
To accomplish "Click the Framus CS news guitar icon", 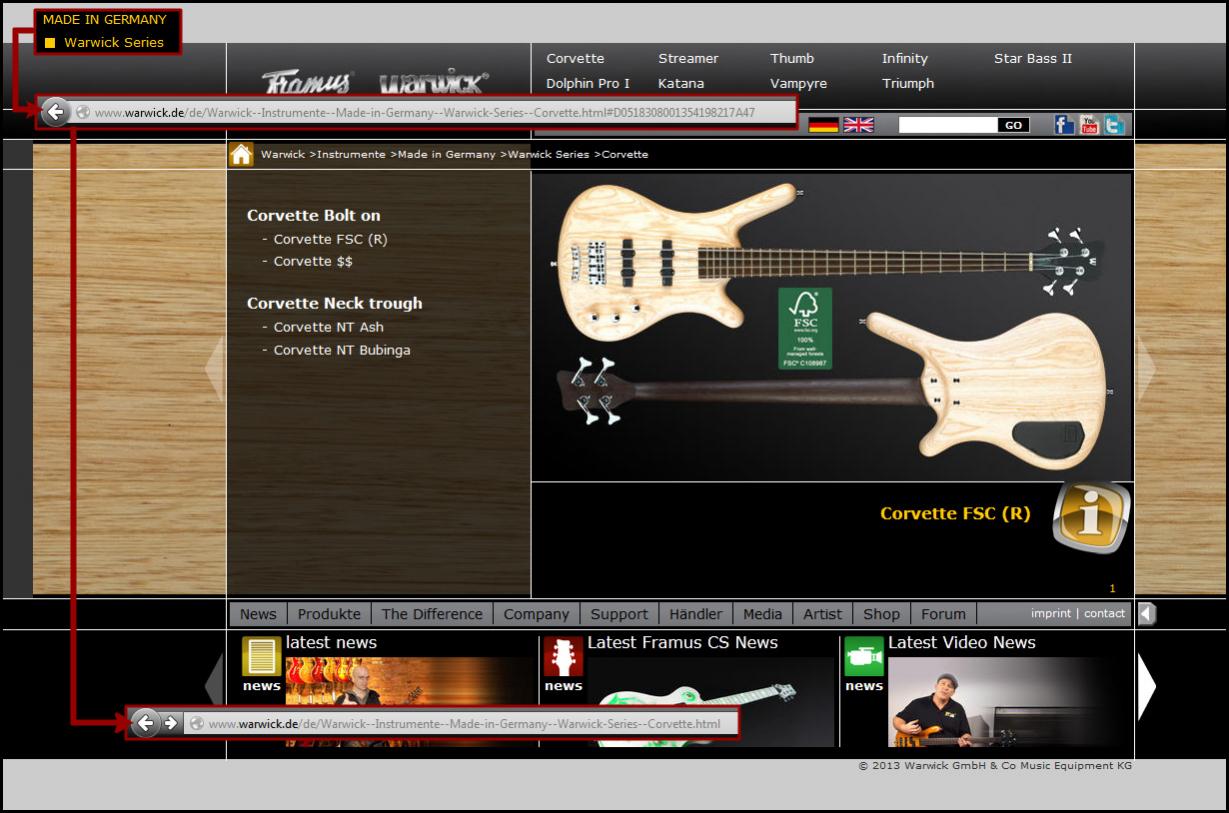I will tap(563, 656).
